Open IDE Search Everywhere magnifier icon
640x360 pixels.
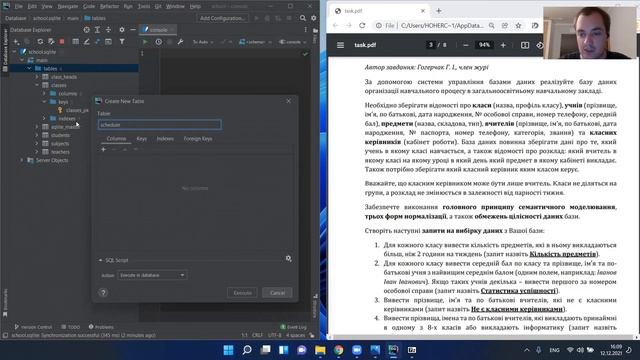[303, 18]
